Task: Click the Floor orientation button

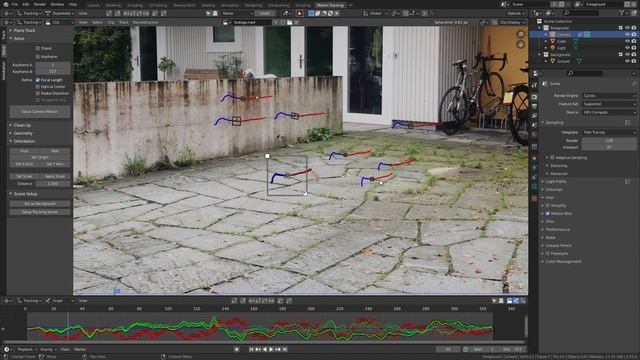Action: (x=24, y=151)
